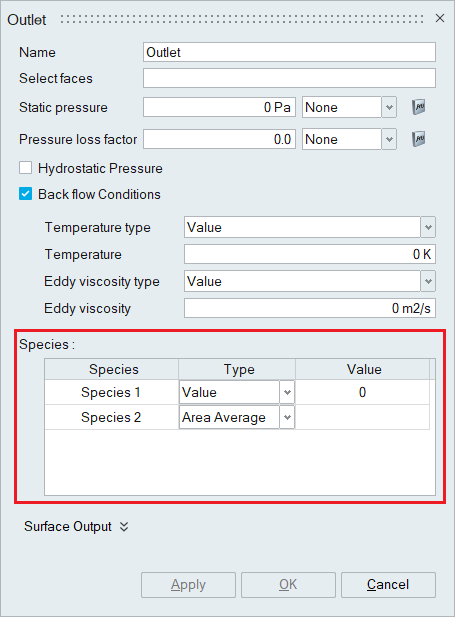
Task: Click the Eddy viscosity value field
Action: click(310, 308)
